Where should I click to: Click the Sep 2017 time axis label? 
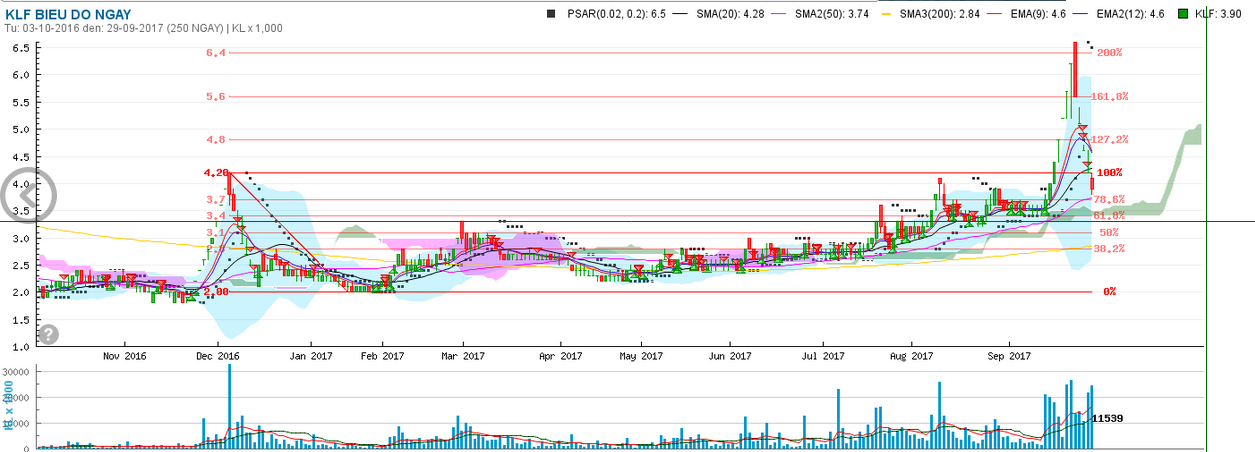click(x=1008, y=356)
